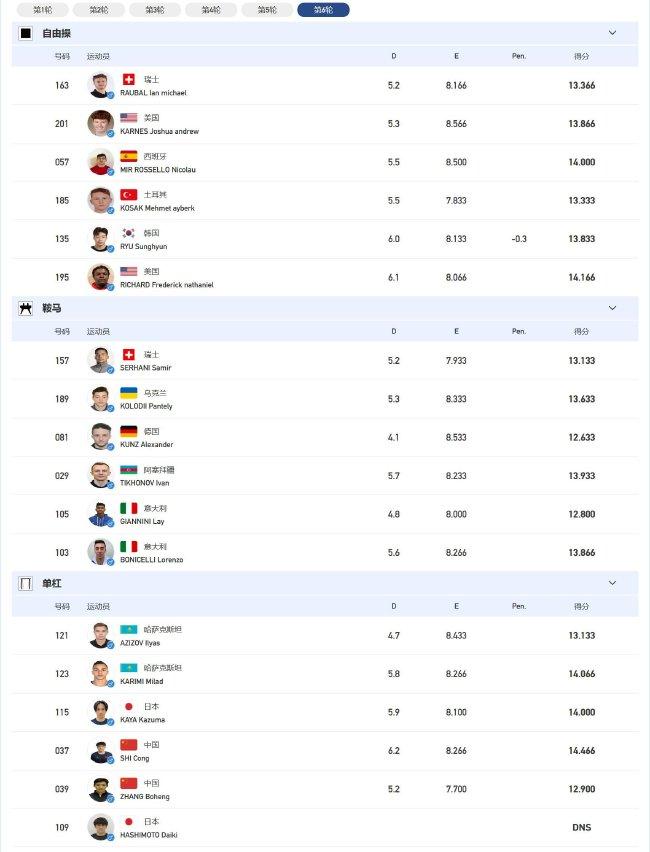Click the floor exercise apparatus icon
This screenshot has width=650, height=852.
coord(26,34)
